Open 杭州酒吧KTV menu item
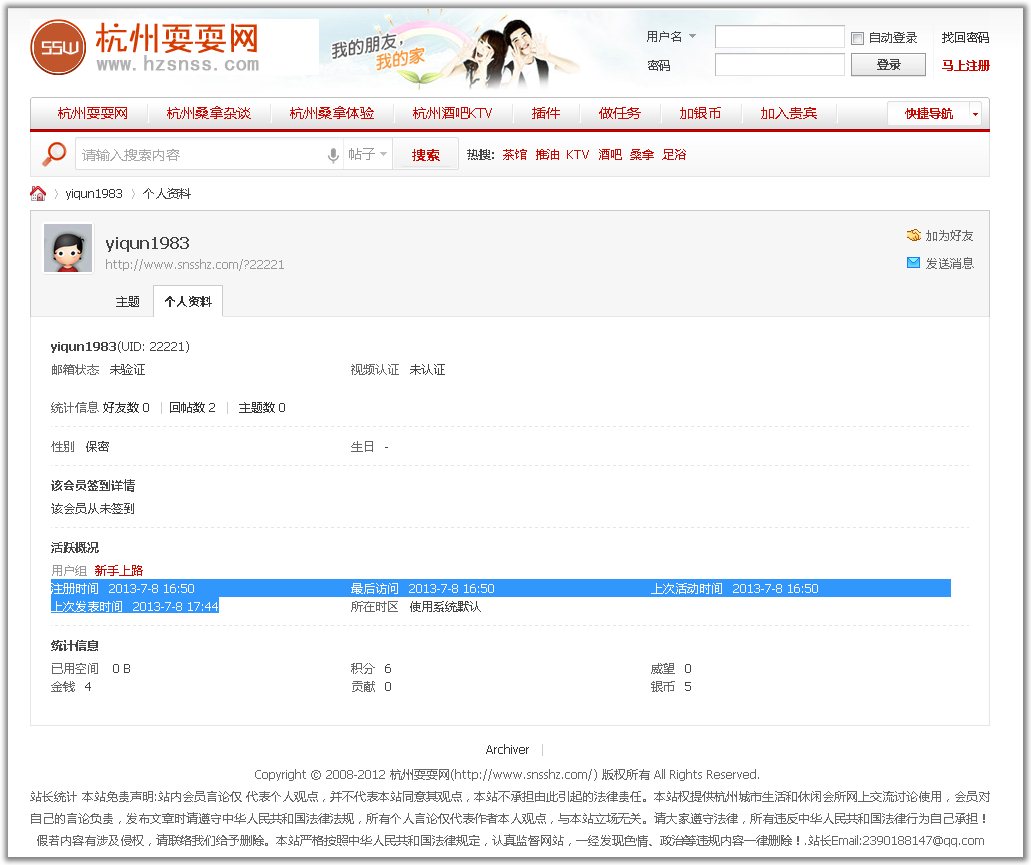The height and width of the screenshot is (865, 1031). click(x=452, y=113)
